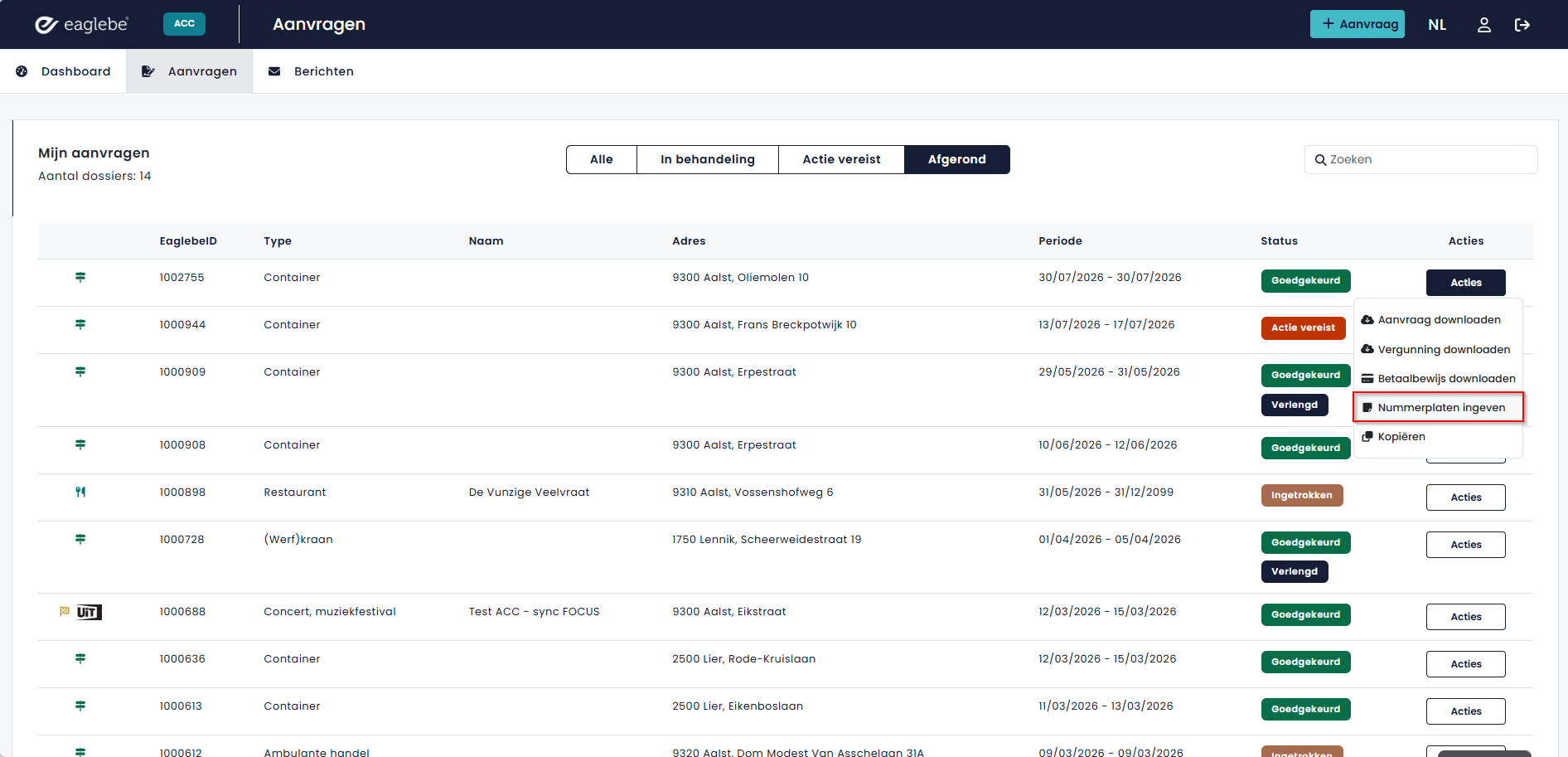Open Acties dropdown for dossier 1000898
The height and width of the screenshot is (757, 1568).
click(x=1465, y=497)
